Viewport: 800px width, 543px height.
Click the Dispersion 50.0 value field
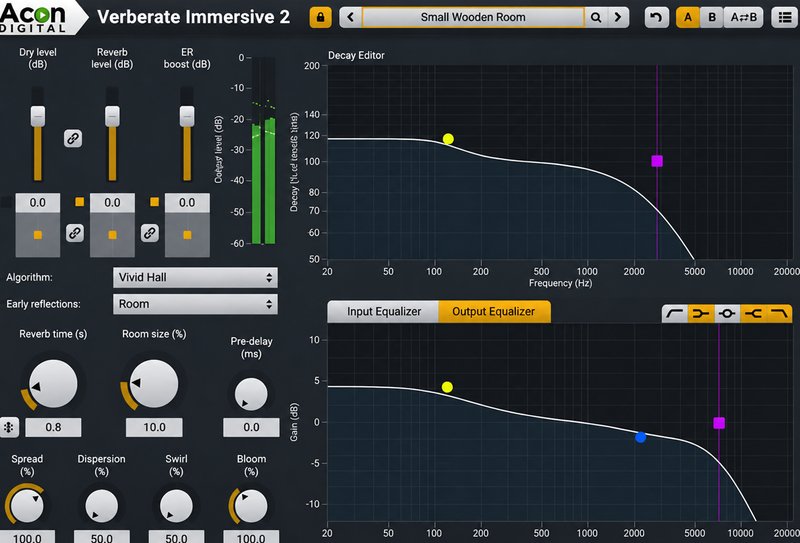coord(102,537)
